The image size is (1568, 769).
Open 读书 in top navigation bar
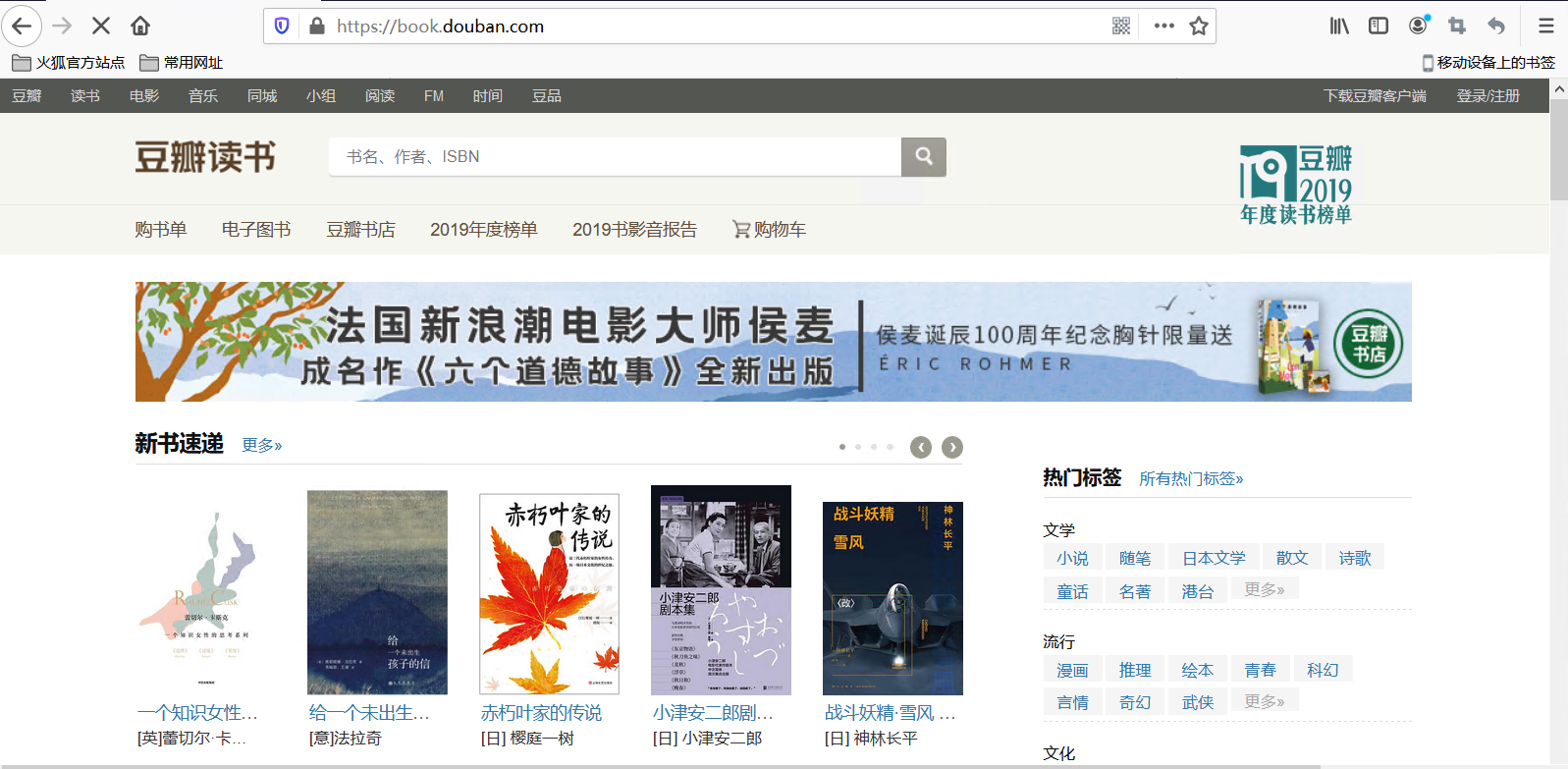tap(85, 96)
